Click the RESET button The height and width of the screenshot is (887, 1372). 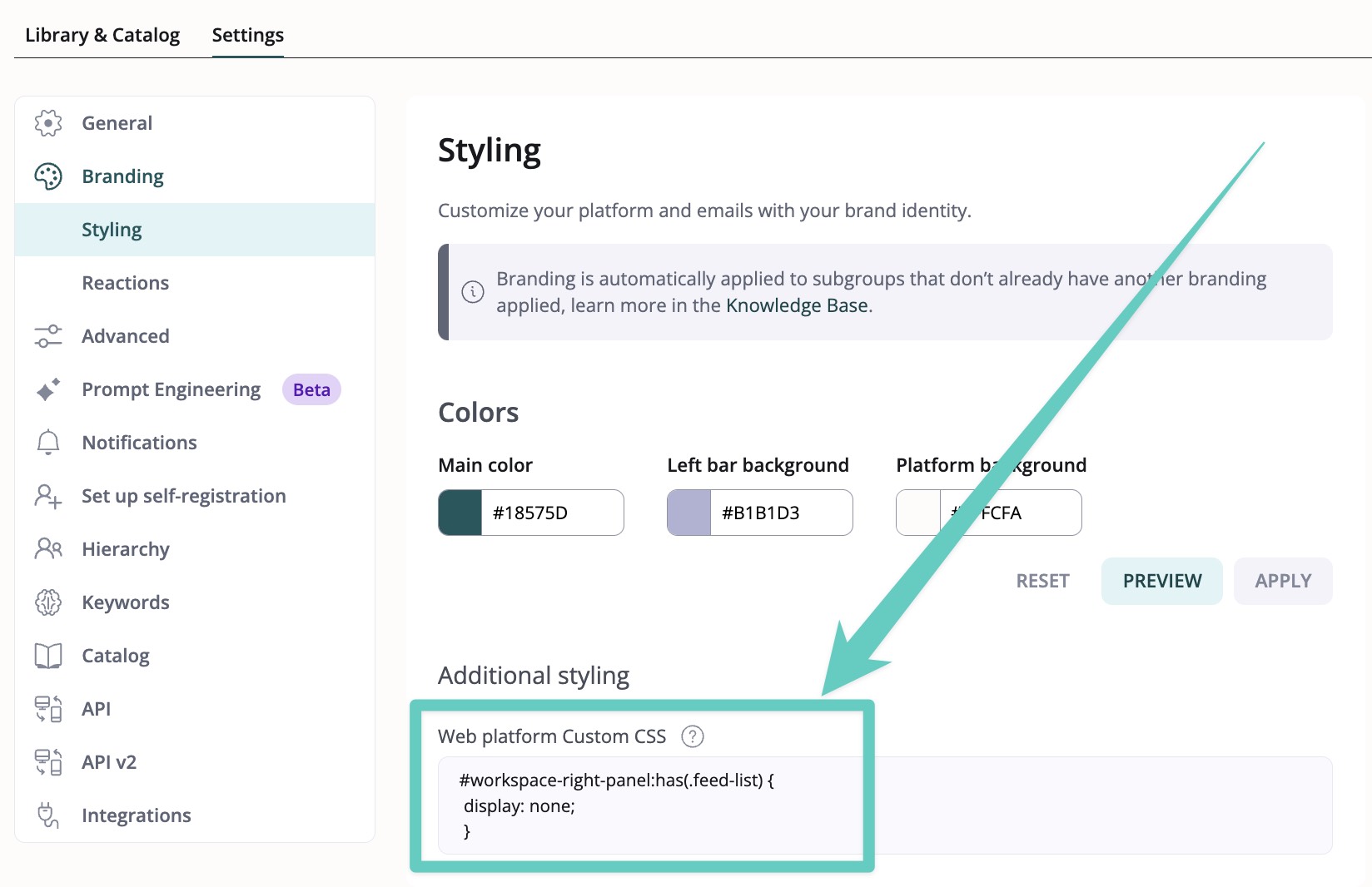click(1042, 581)
